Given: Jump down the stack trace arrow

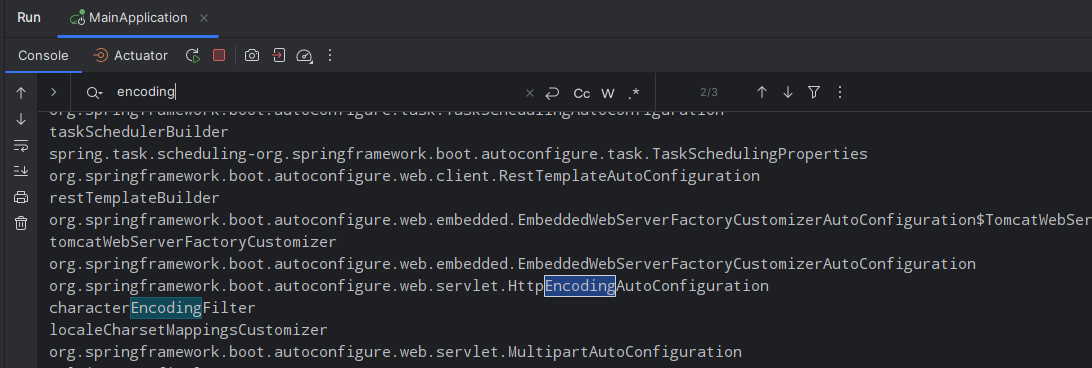Looking at the screenshot, I should click(x=21, y=119).
